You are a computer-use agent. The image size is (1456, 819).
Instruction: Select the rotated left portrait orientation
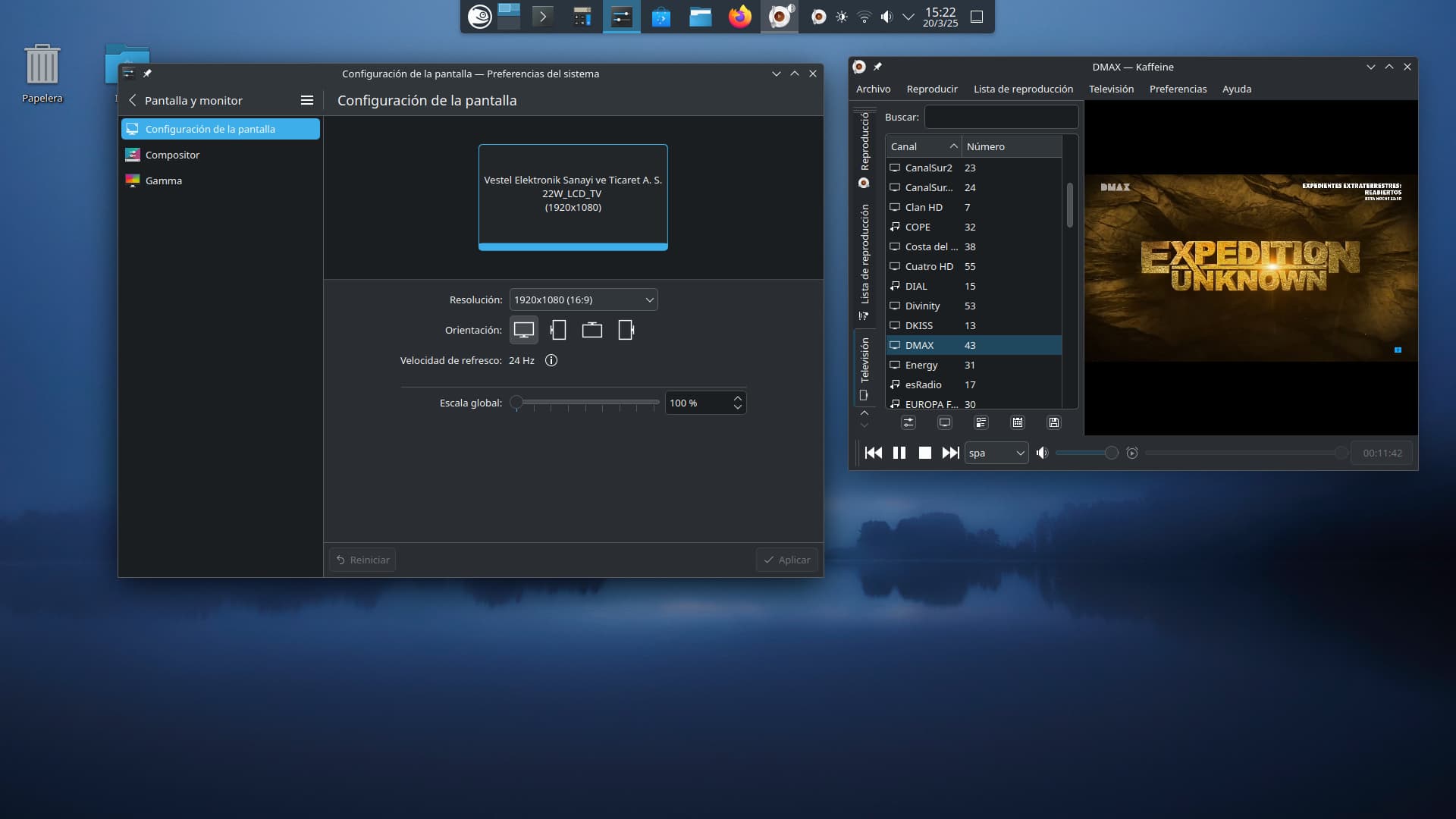click(558, 330)
